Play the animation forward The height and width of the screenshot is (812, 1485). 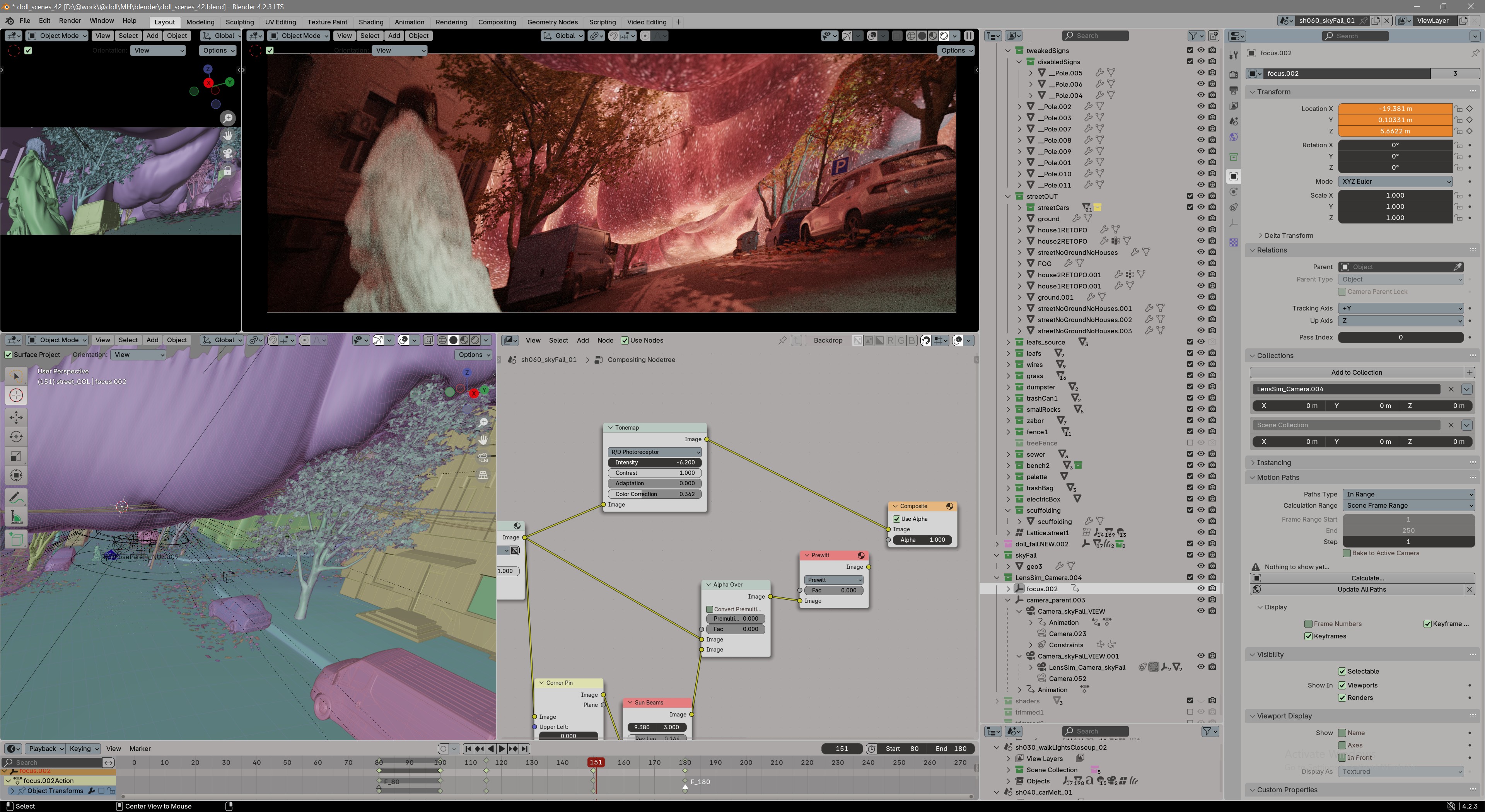pos(502,749)
